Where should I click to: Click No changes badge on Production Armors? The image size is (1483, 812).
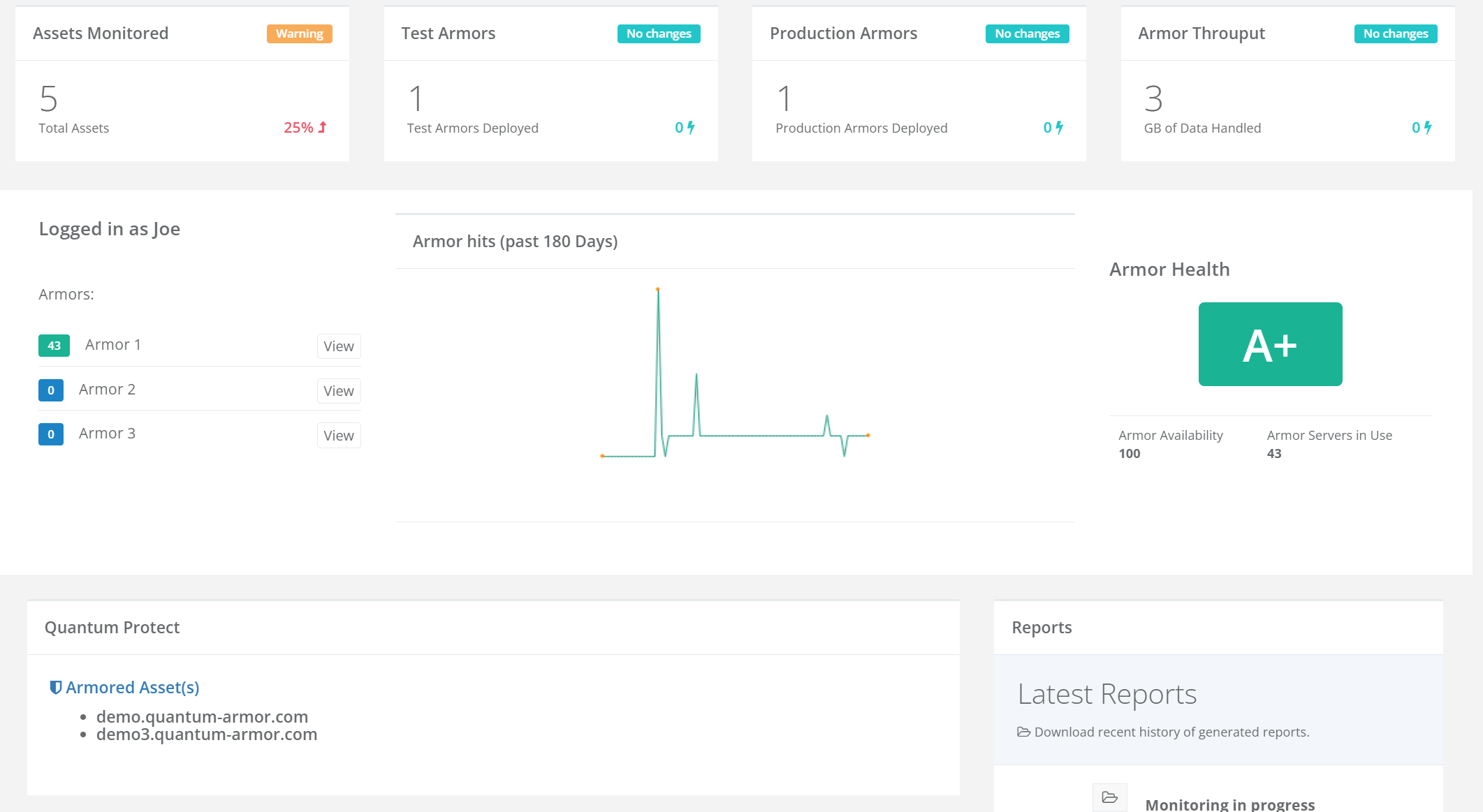(1027, 34)
